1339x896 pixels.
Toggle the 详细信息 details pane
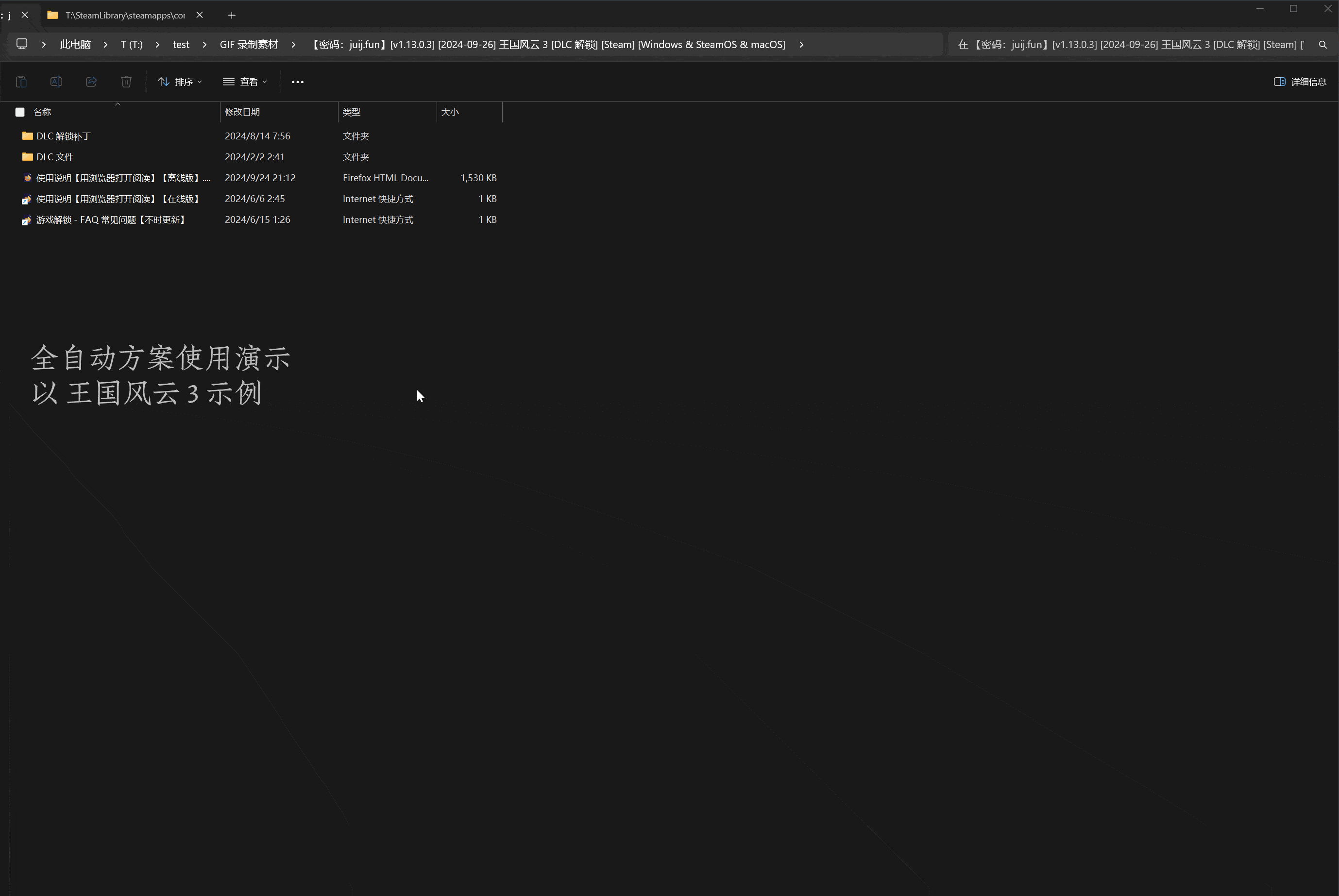pyautogui.click(x=1300, y=82)
